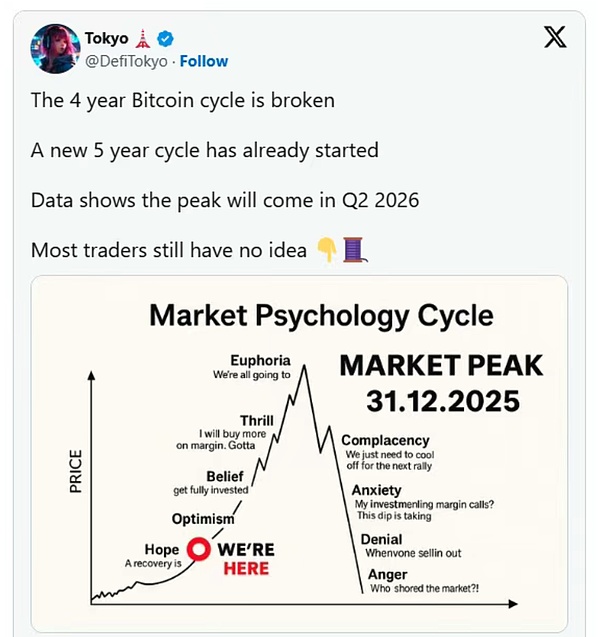600x637 pixels.
Task: Click the Anxiety stage label
Action: pyautogui.click(x=376, y=490)
